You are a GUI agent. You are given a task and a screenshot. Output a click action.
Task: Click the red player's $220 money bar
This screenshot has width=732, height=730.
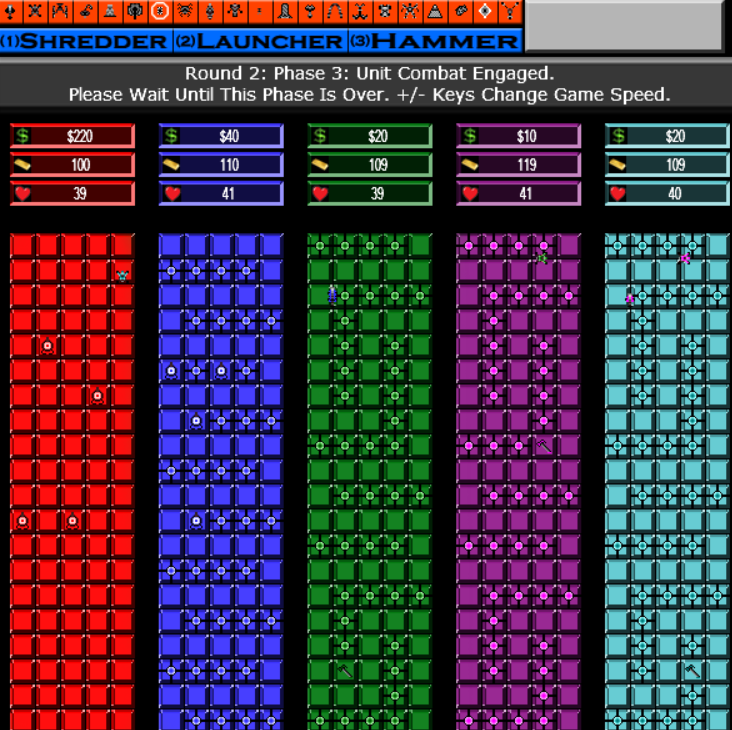[x=72, y=136]
